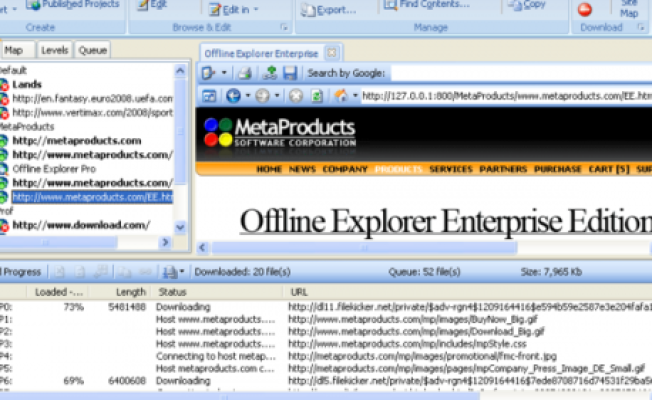The width and height of the screenshot is (652, 400).
Task: Select the Lands project
Action: coord(27,84)
